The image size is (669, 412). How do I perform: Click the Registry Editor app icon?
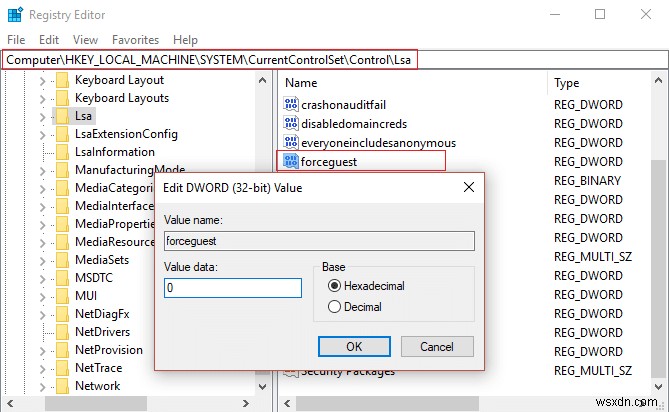[x=15, y=15]
